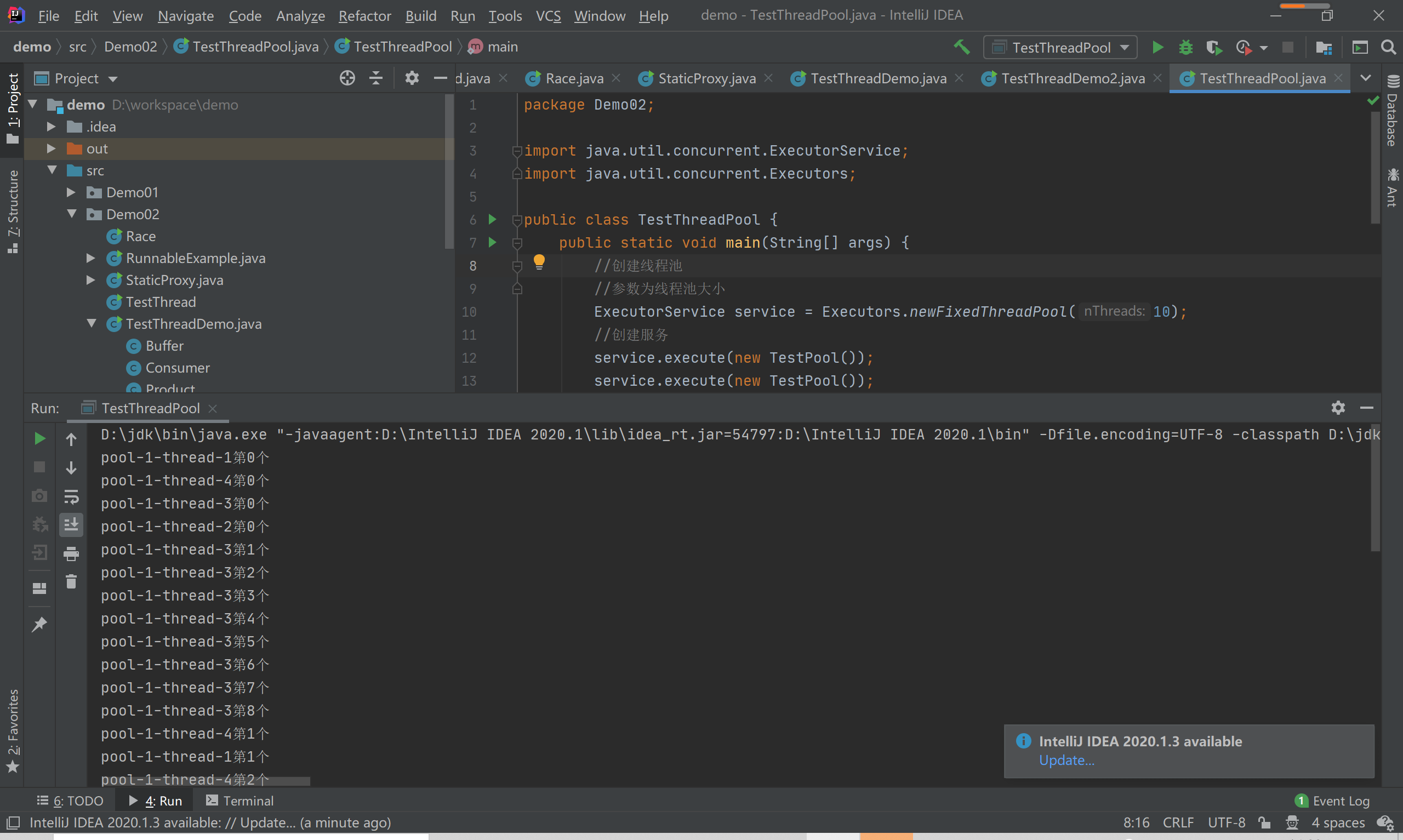The height and width of the screenshot is (840, 1403).
Task: Open the profiler options dropdown arrow
Action: [x=1264, y=48]
